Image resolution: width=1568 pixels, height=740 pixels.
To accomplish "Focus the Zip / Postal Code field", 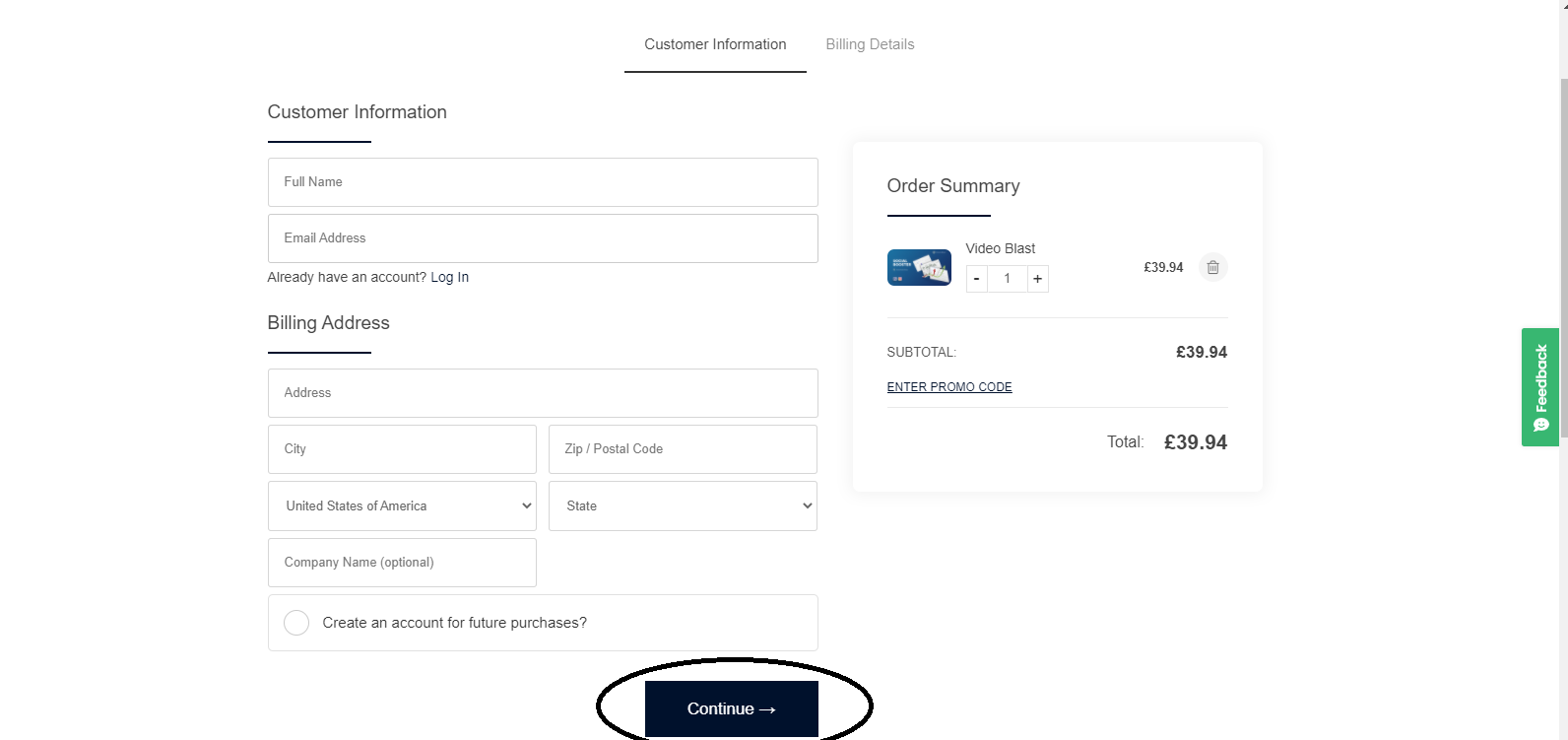I will click(683, 449).
